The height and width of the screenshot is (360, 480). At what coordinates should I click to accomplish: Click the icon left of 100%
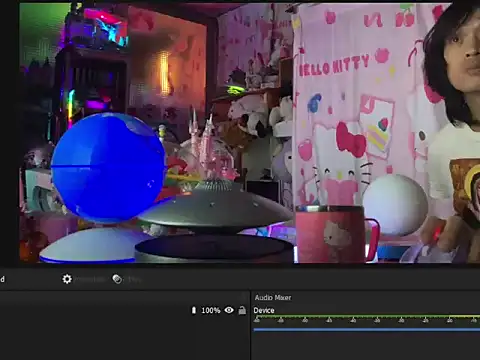(x=194, y=310)
